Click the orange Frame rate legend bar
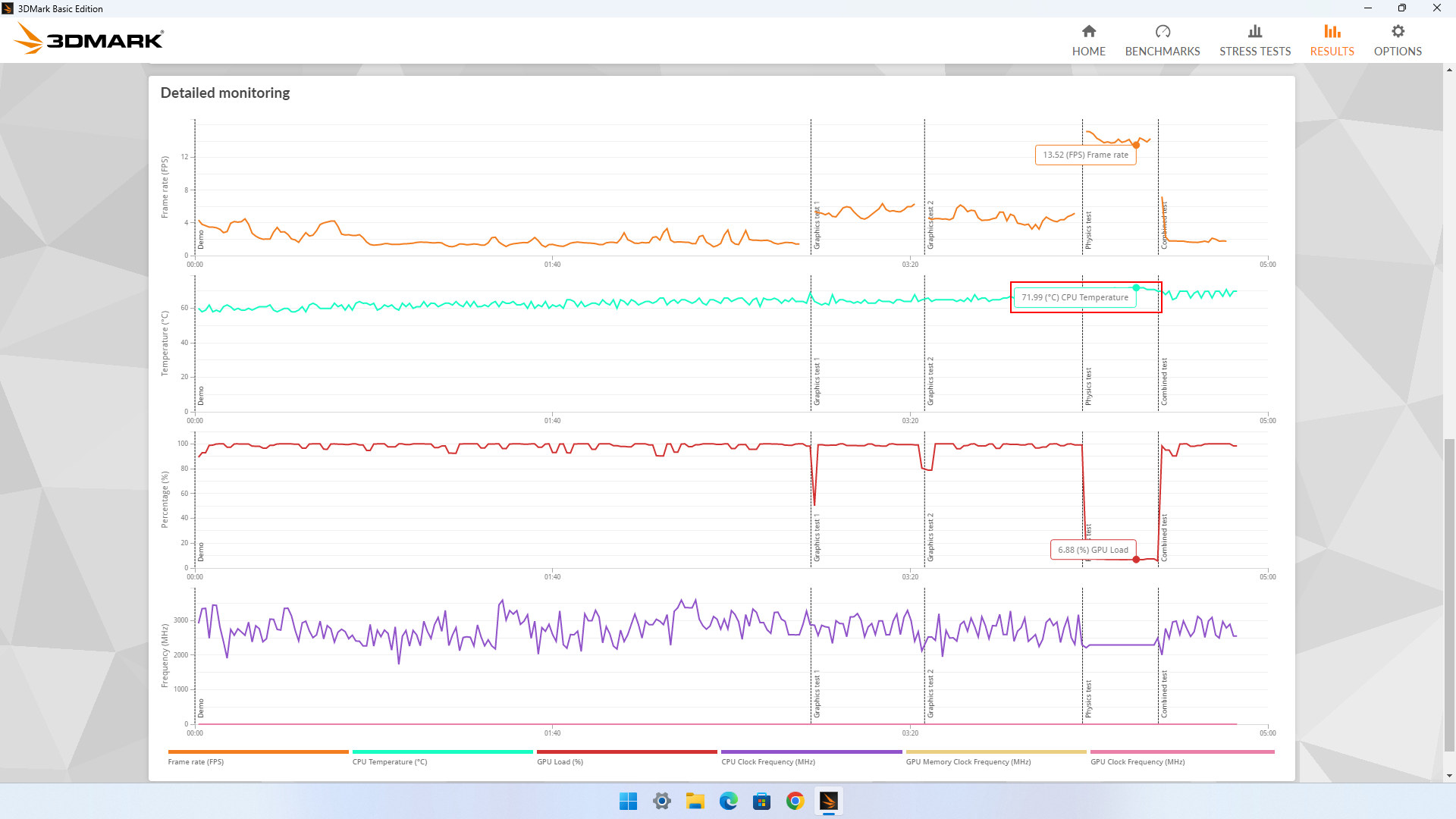 point(258,752)
